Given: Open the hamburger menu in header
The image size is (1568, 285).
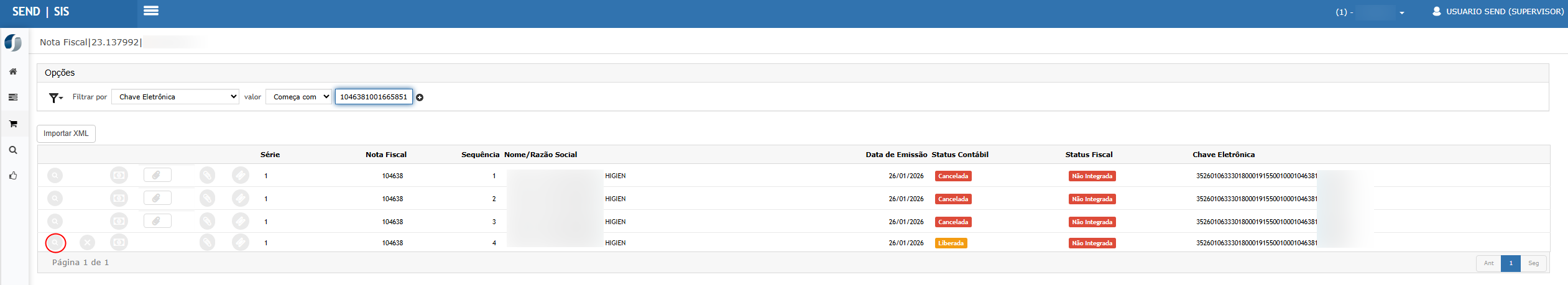Looking at the screenshot, I should coord(151,11).
